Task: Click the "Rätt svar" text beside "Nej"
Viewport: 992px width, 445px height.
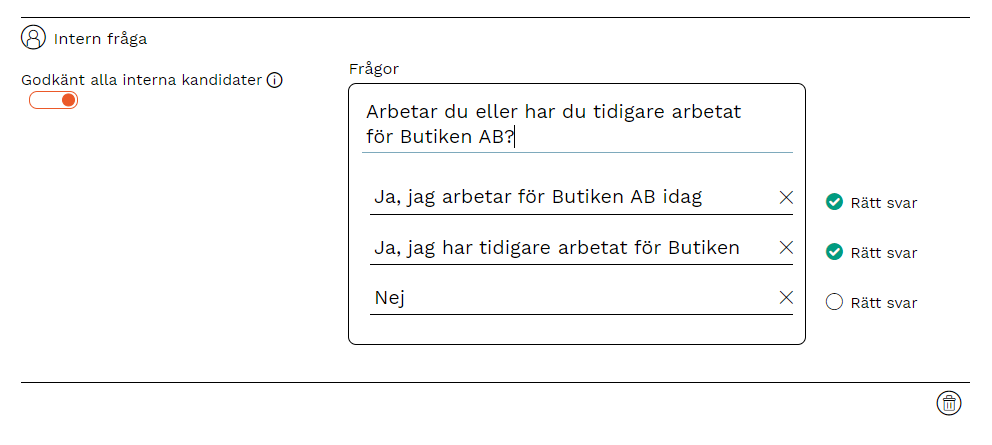Action: pos(883,303)
